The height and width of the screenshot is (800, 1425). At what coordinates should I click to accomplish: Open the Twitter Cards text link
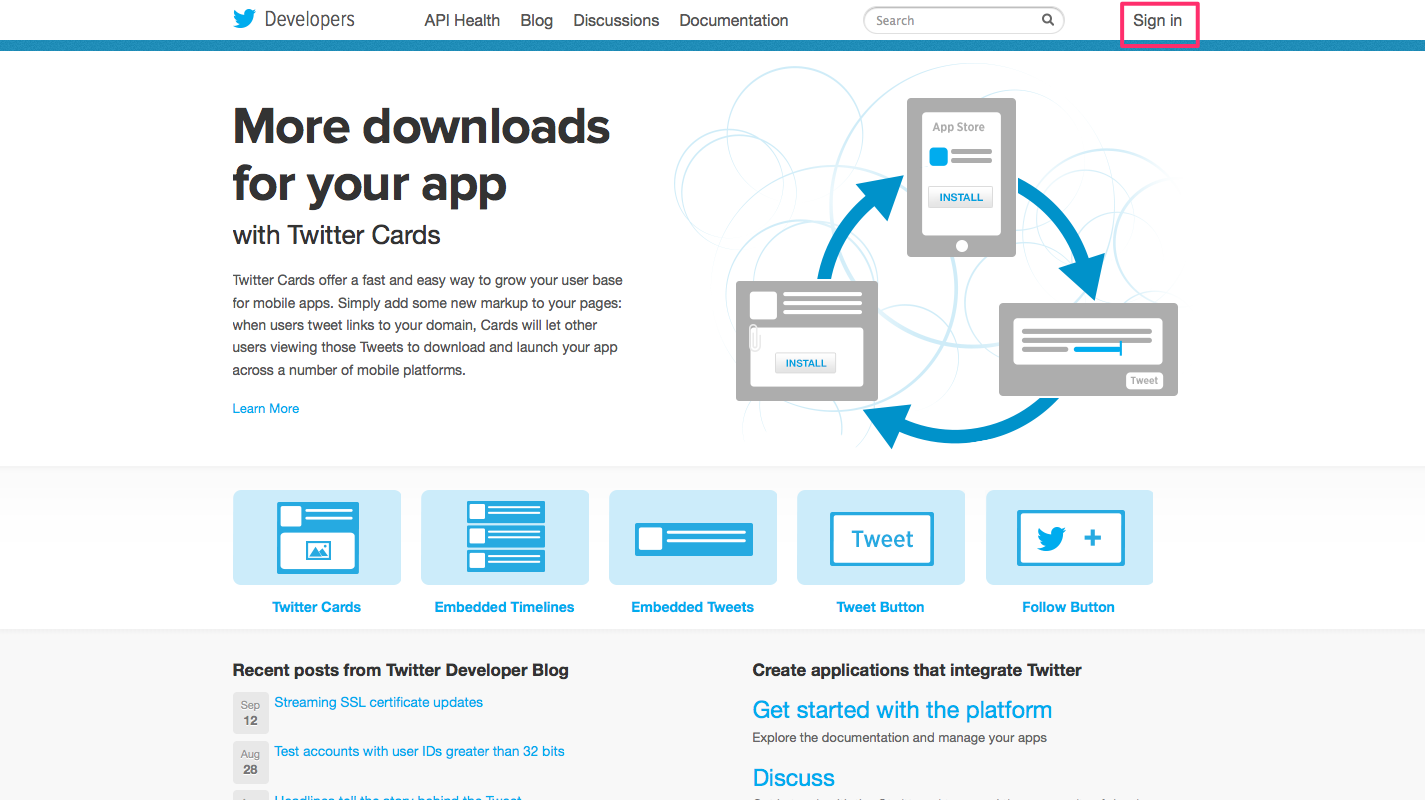(x=317, y=607)
